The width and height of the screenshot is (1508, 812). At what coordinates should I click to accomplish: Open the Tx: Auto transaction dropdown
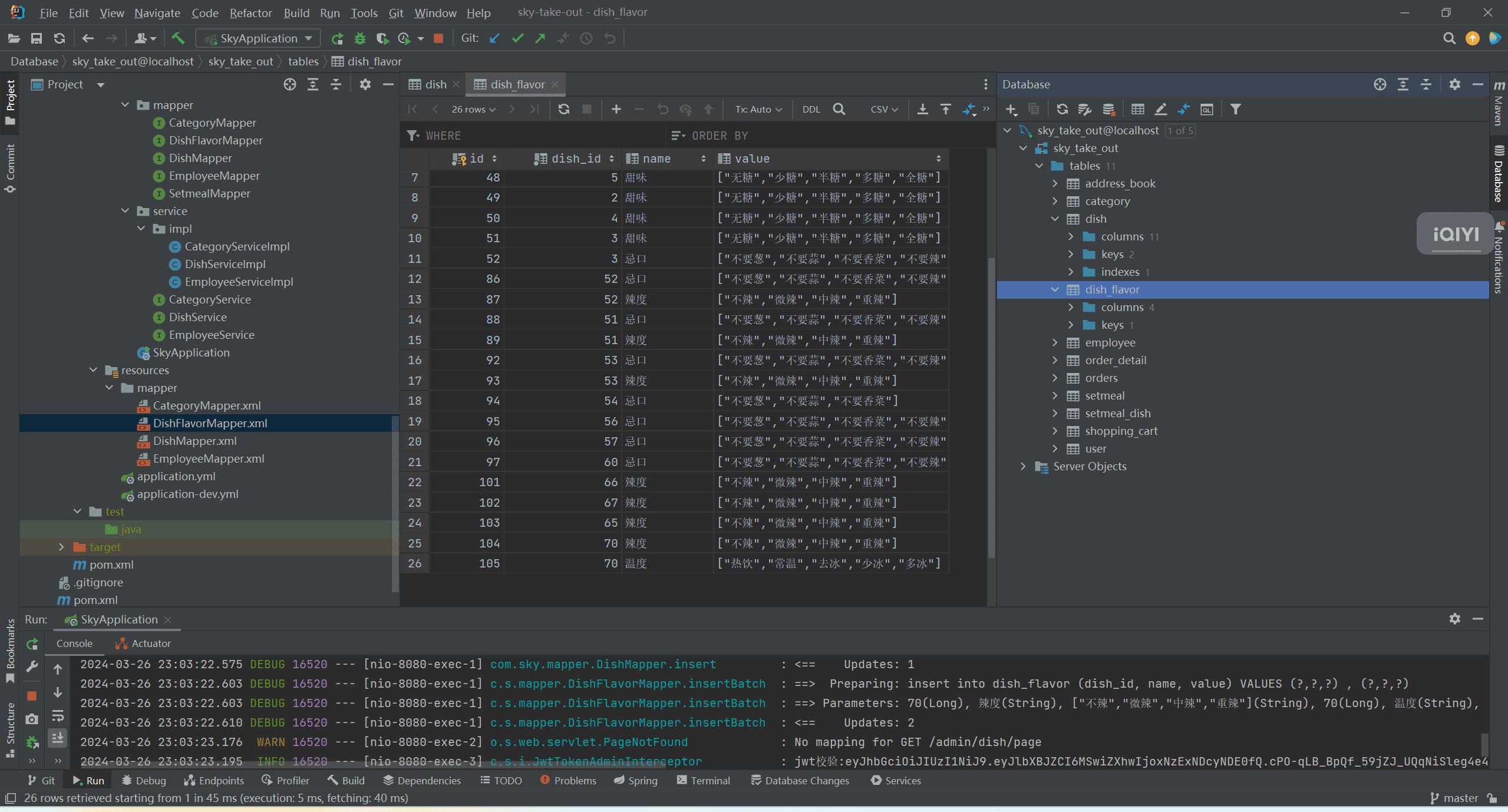(x=758, y=109)
